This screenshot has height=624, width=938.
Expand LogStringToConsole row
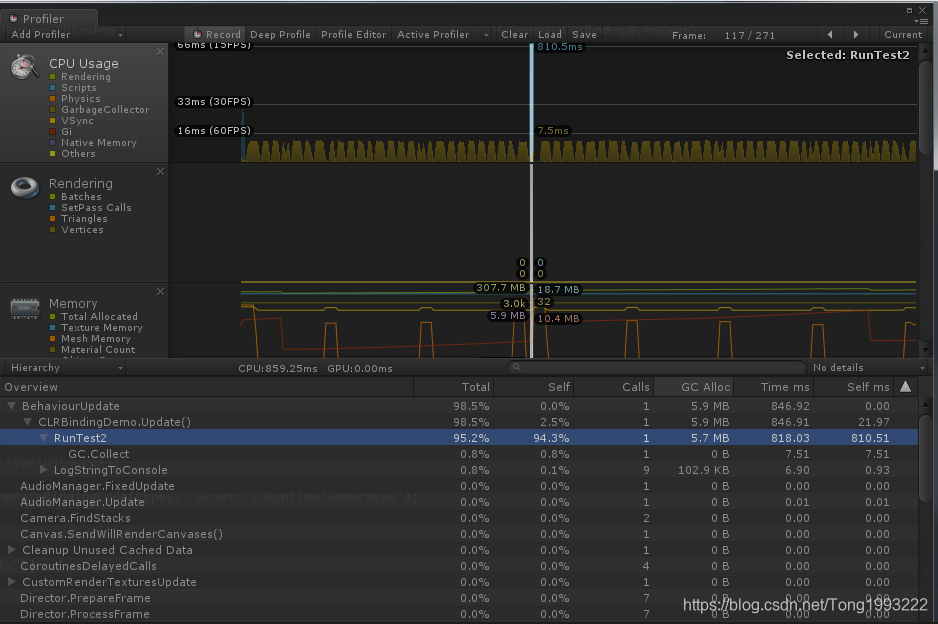pyautogui.click(x=43, y=470)
